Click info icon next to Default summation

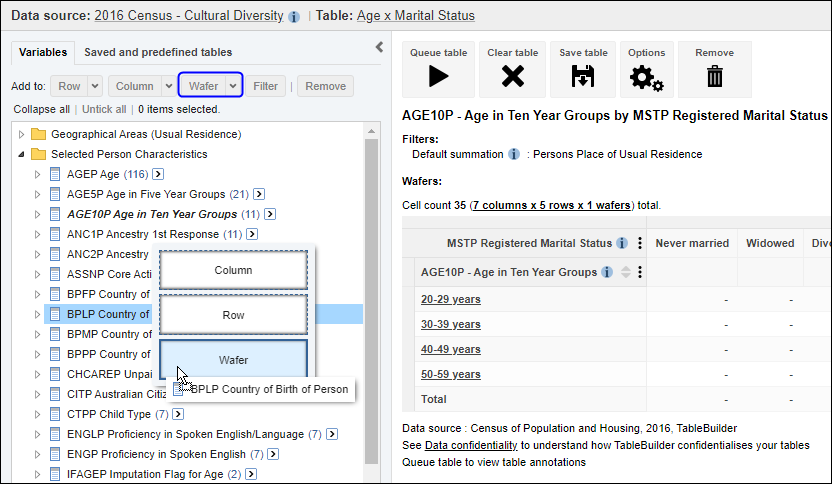(514, 155)
